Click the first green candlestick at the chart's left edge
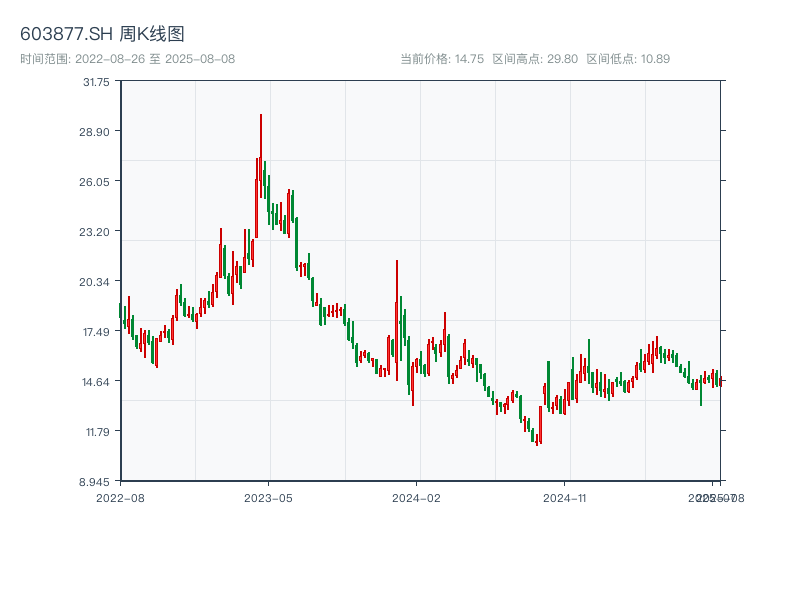 [x=120, y=310]
